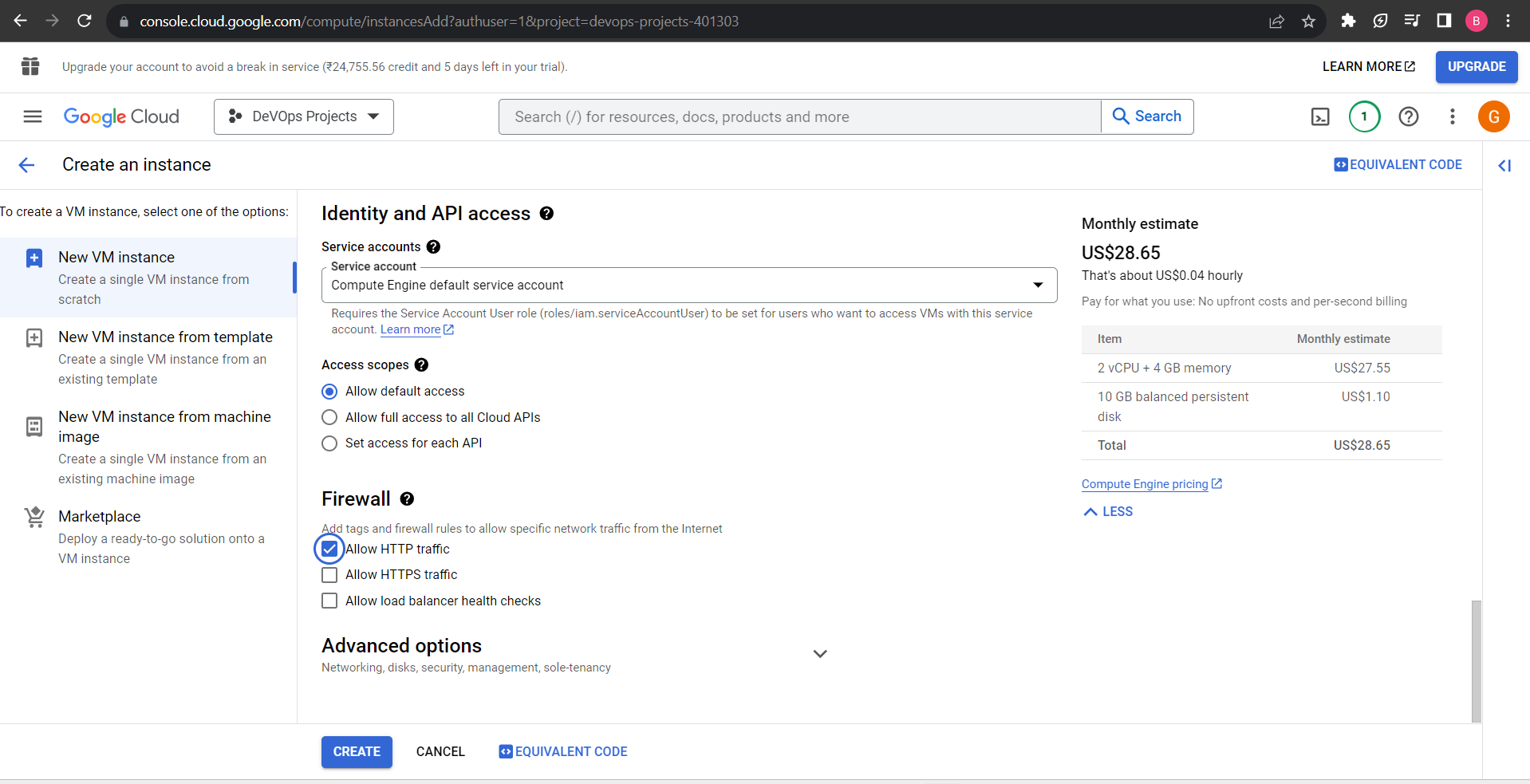This screenshot has width=1530, height=784.
Task: Click the '2 vCPU + 4 GB memory' row
Action: pos(1261,368)
